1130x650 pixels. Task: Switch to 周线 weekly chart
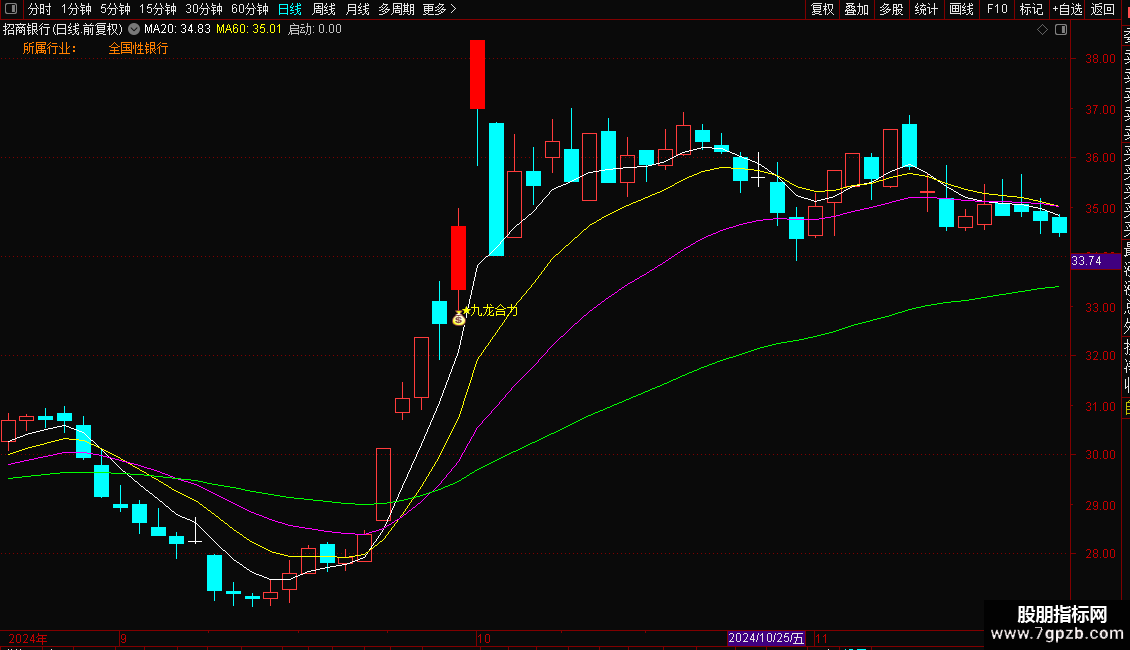324,9
